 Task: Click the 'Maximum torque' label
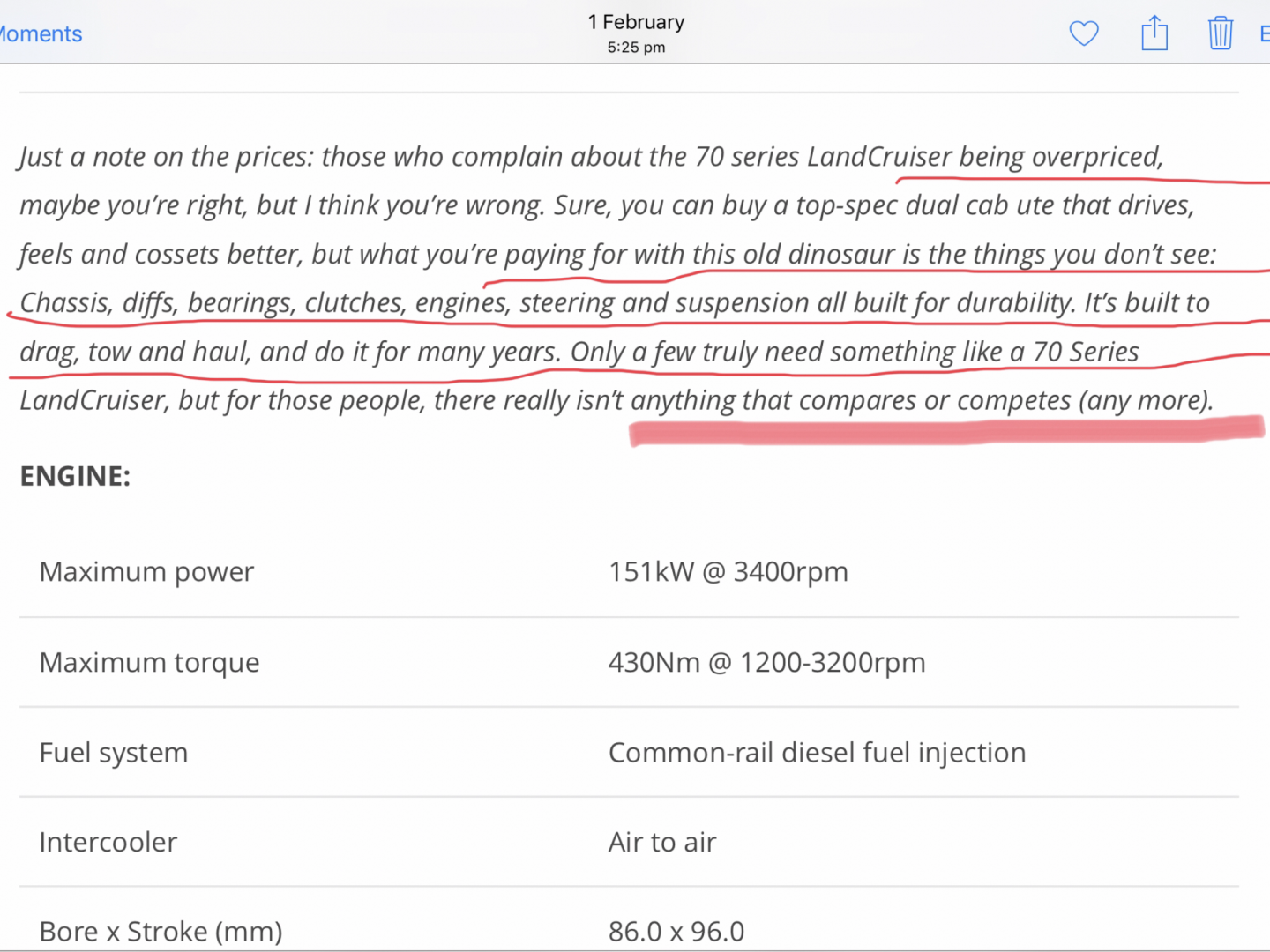point(149,662)
